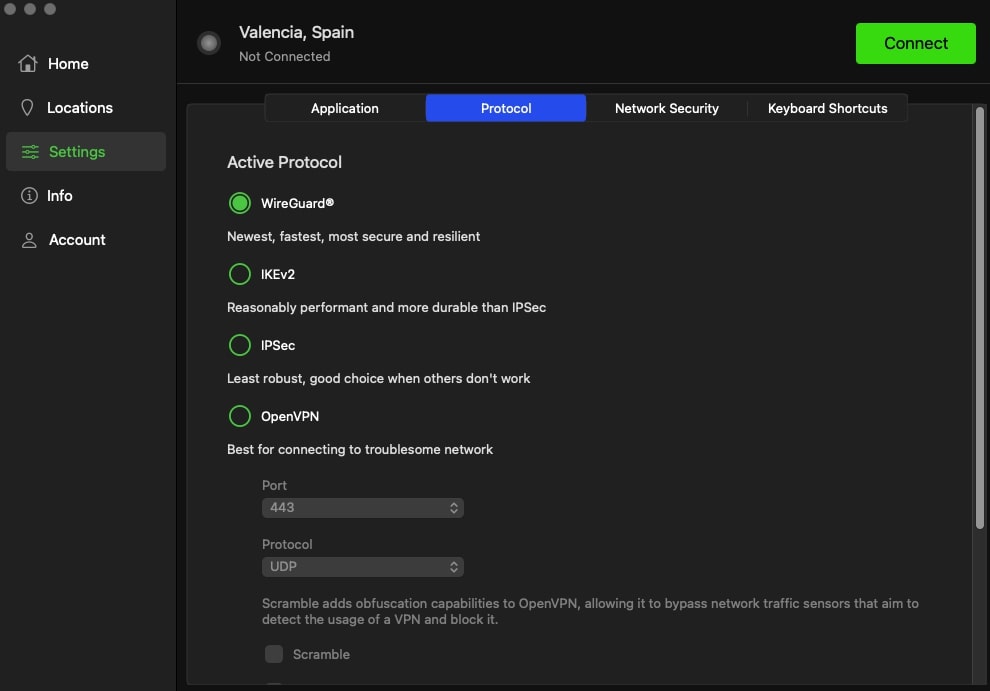This screenshot has height=691, width=990.
Task: Click the Locations pin icon
Action: pos(28,108)
